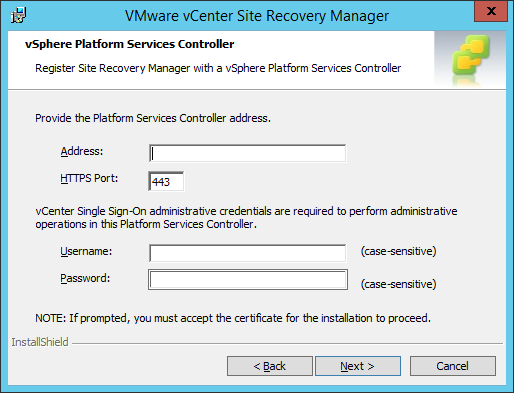Click the NOTE about accepting the certificate
Viewport: 514px width, 393px height.
tap(233, 318)
